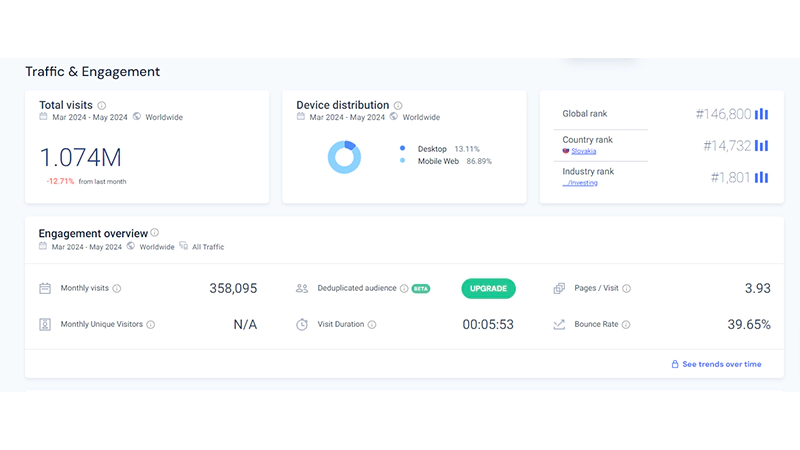Image resolution: width=800 pixels, height=450 pixels.
Task: Click the Desktop legend blue dot
Action: click(402, 147)
